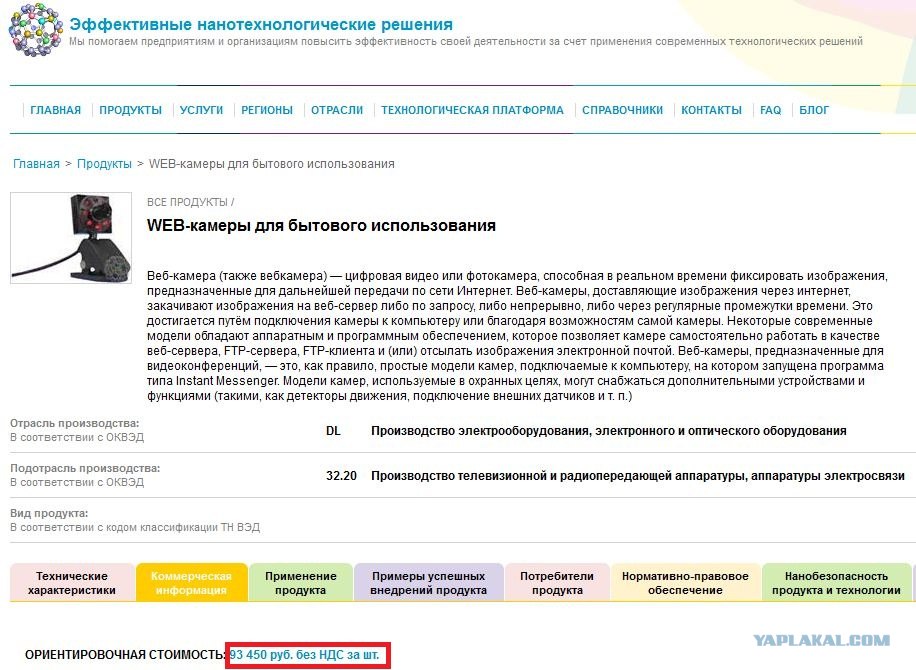Image resolution: width=916 pixels, height=670 pixels.
Task: Open the РЕГИОНЫ menu item
Action: tap(267, 110)
